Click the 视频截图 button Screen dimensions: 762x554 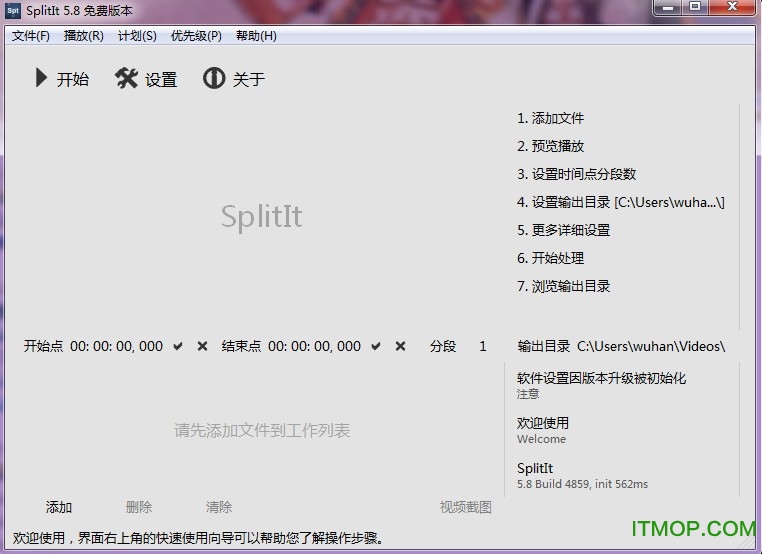point(466,507)
